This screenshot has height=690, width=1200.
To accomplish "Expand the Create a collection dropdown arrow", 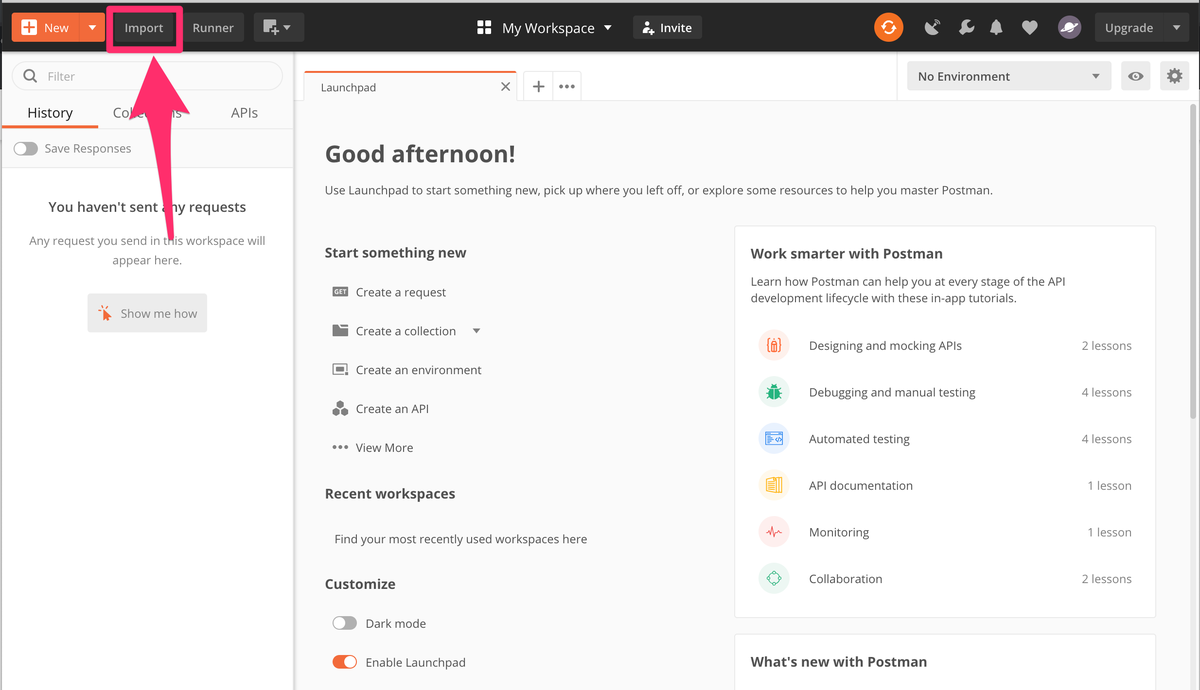I will tap(476, 331).
